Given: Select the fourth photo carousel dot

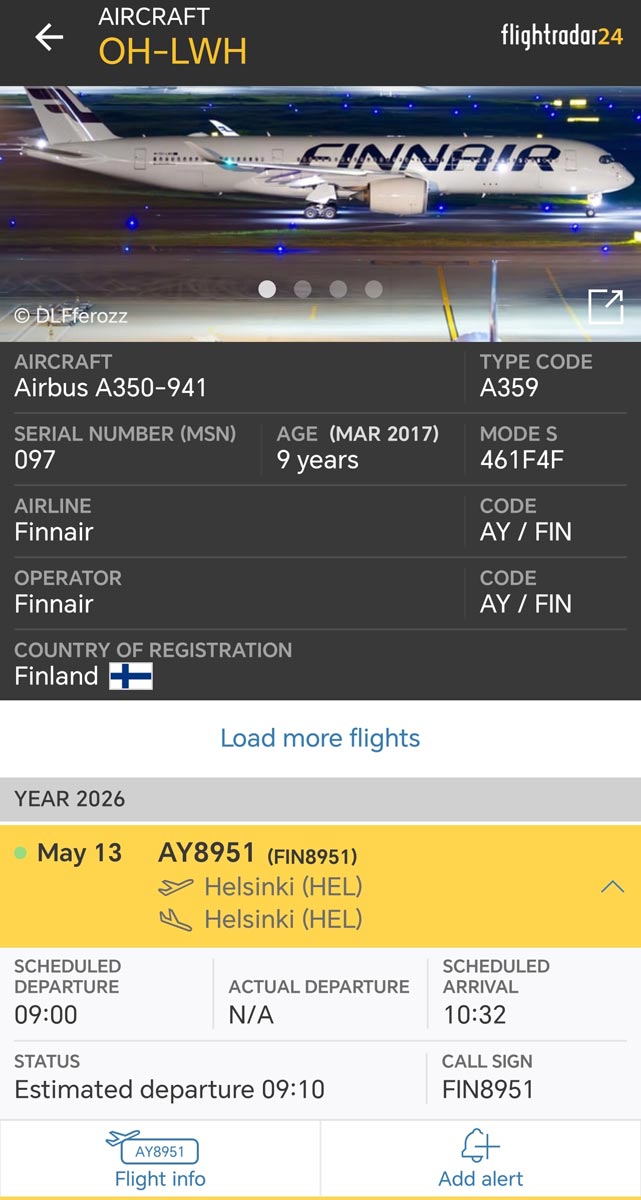Looking at the screenshot, I should tap(374, 289).
